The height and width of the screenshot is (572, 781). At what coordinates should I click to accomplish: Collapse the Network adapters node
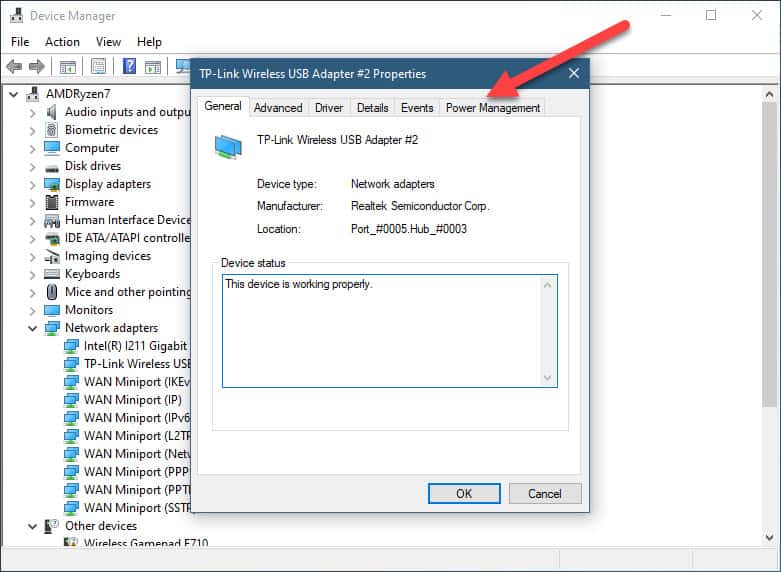click(32, 329)
